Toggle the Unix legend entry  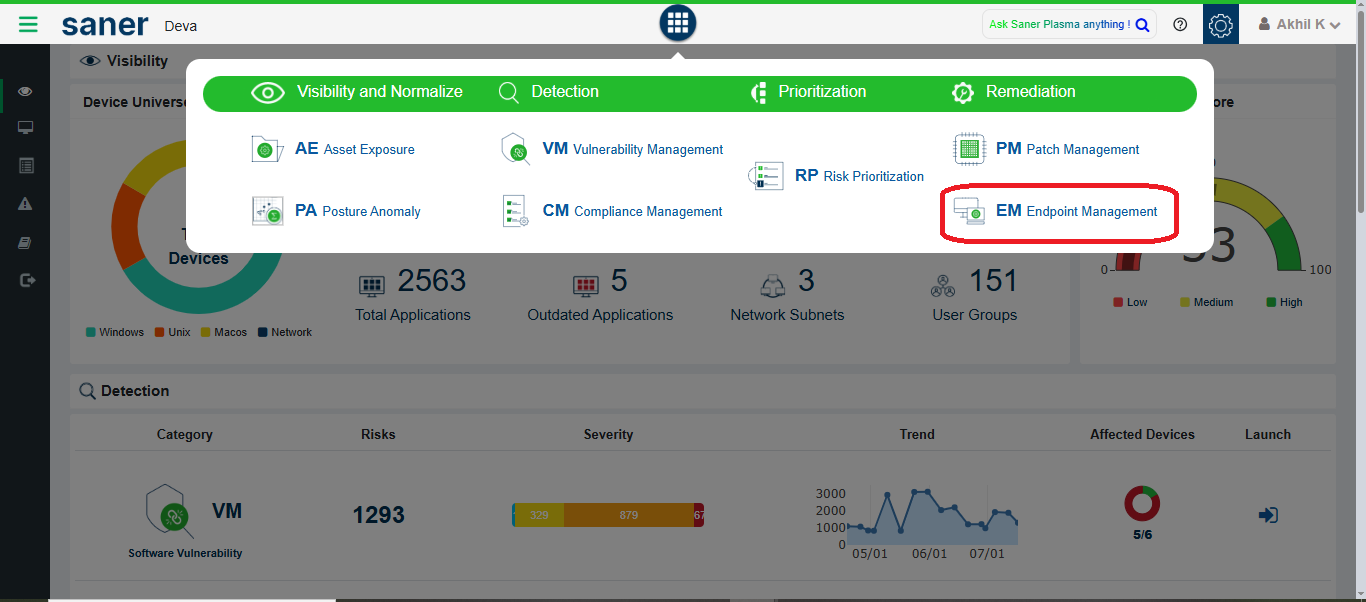point(172,332)
